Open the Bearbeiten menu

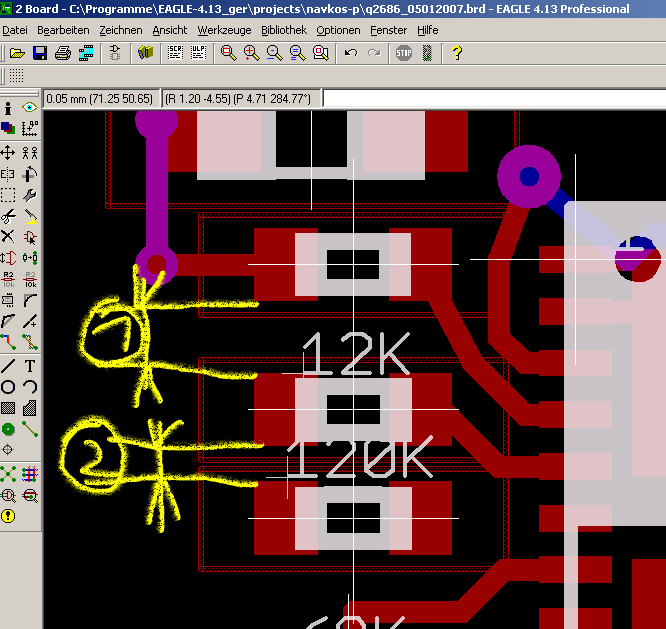click(x=63, y=30)
